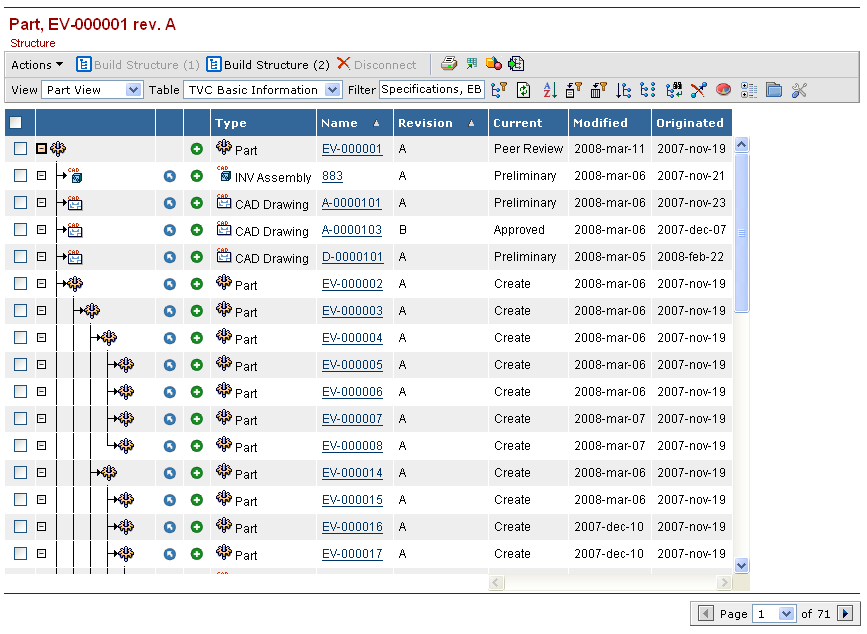Click inside the Filter input field

[431, 90]
